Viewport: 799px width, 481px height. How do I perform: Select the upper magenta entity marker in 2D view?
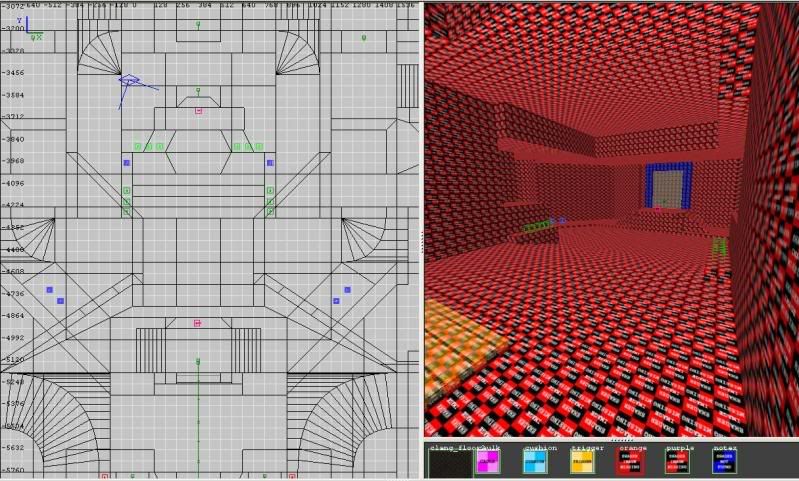[198, 110]
